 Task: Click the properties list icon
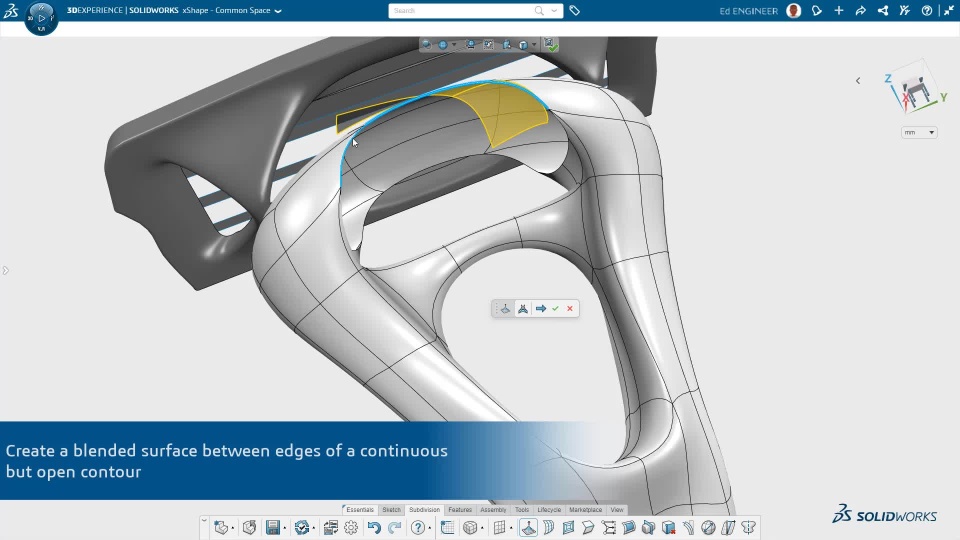[x=331, y=527]
